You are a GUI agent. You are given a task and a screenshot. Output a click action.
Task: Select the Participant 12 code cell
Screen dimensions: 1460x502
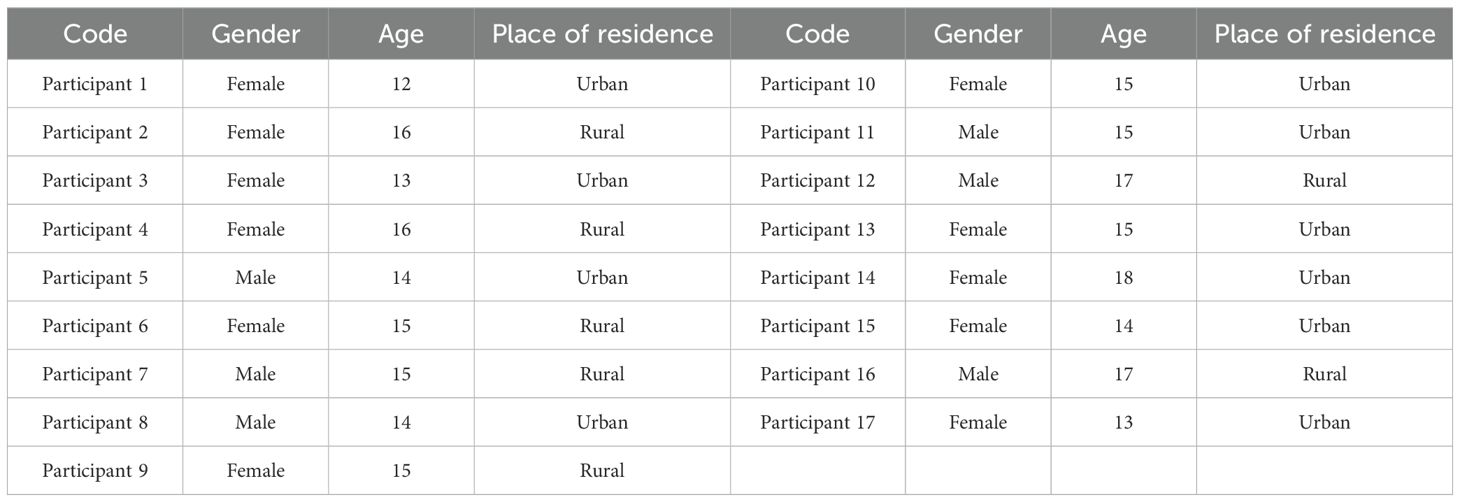(x=817, y=181)
